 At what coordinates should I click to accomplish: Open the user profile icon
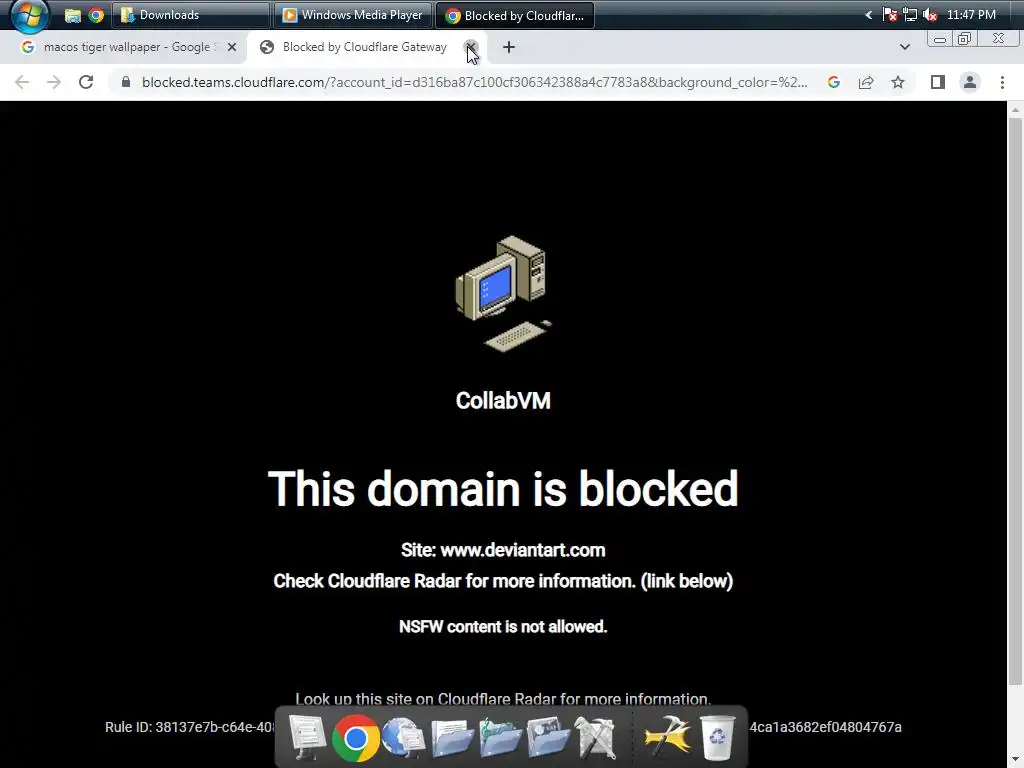[x=970, y=82]
